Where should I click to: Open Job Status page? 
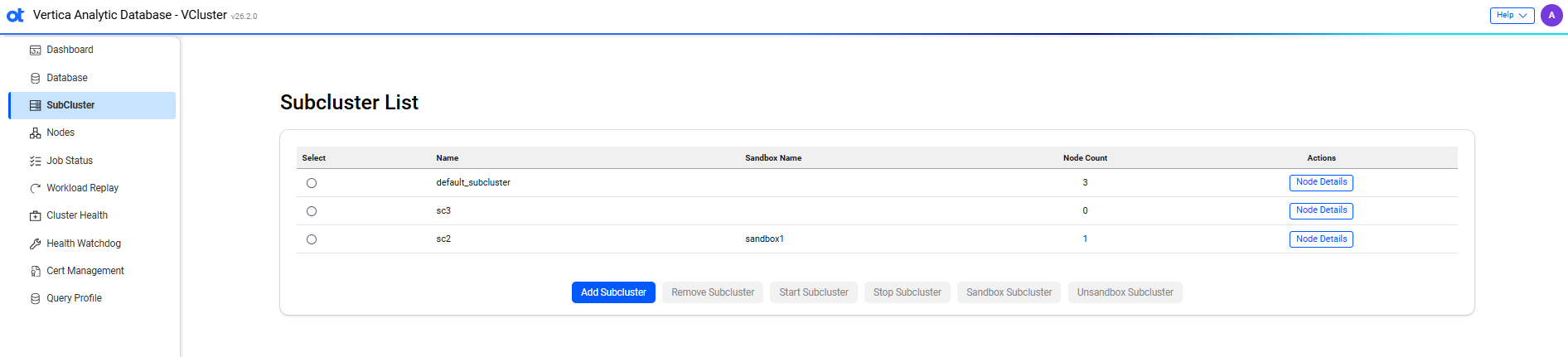point(92,161)
